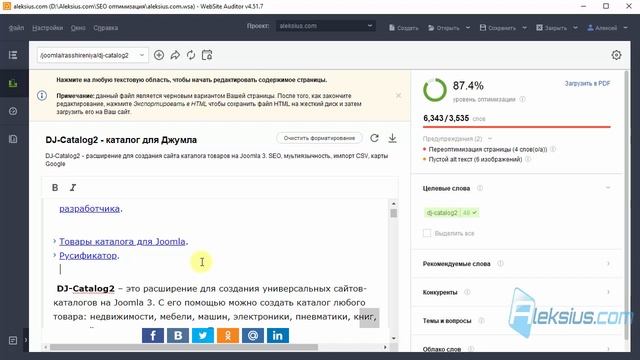Open the Справка menu
The height and width of the screenshot is (360, 640).
click(x=105, y=28)
